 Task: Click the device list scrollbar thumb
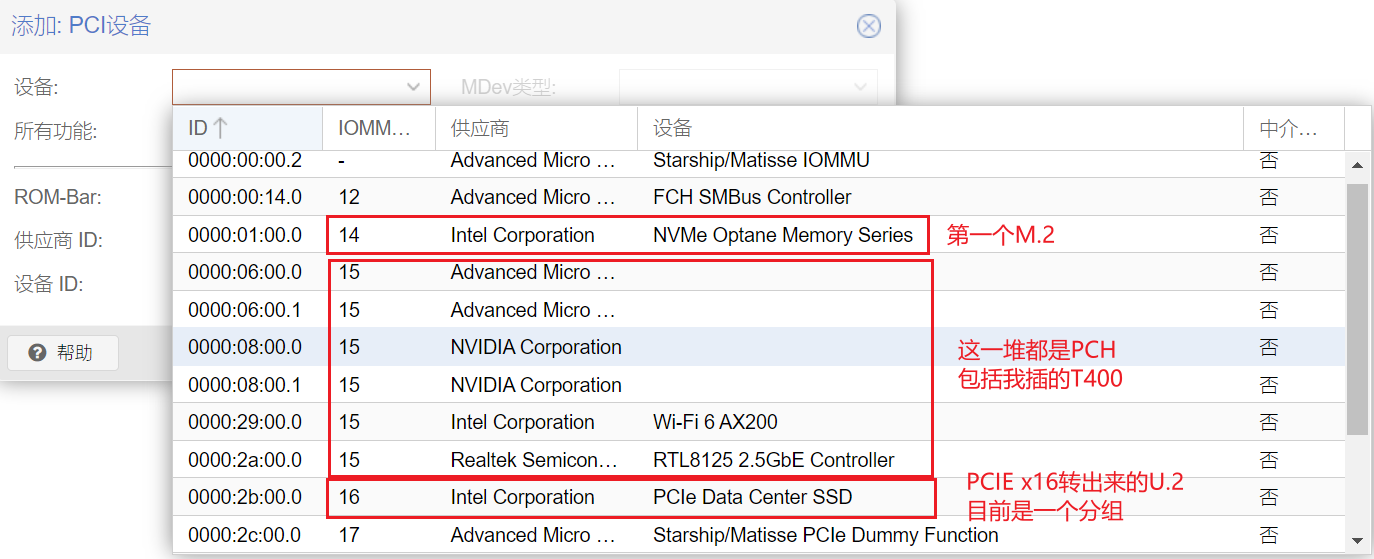1357,309
